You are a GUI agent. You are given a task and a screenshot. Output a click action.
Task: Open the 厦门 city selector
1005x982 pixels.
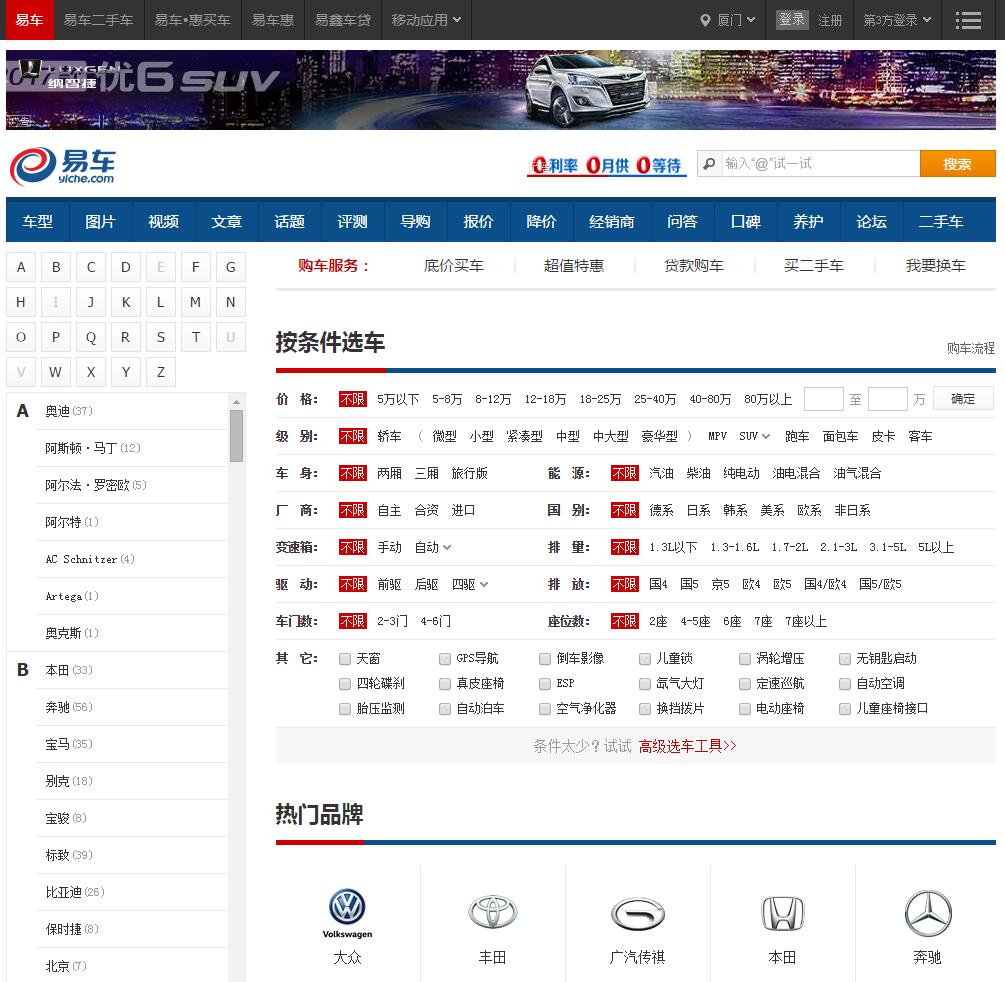tap(729, 20)
